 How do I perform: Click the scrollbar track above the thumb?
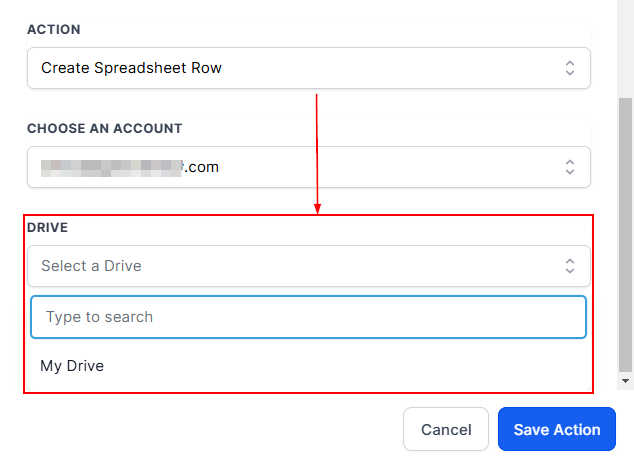coord(626,50)
